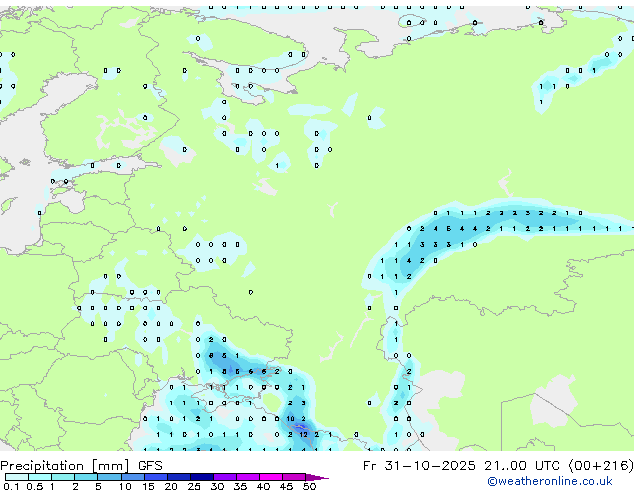
Task: Click the legend label '25'
Action: tap(194, 486)
